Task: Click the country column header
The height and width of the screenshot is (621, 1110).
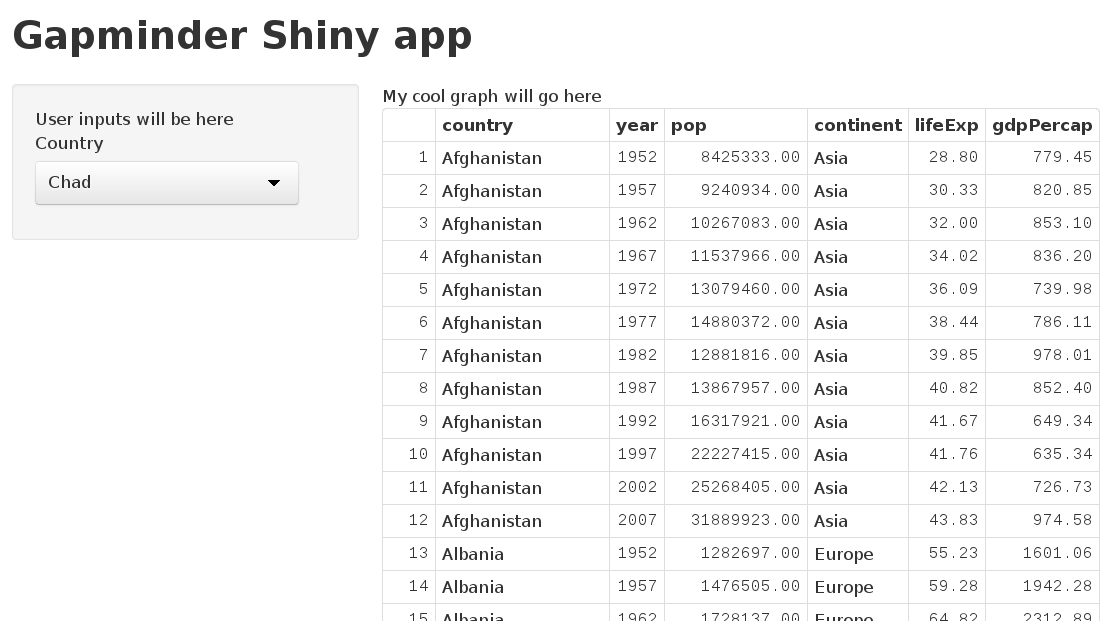Action: tap(477, 125)
